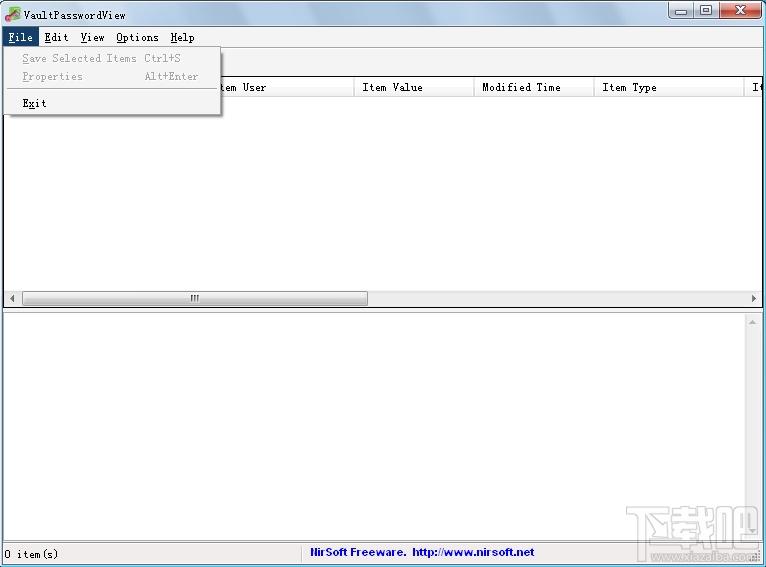Click the VaultPasswordView title bar app icon
Screen dimensions: 766x567
(x=13, y=15)
